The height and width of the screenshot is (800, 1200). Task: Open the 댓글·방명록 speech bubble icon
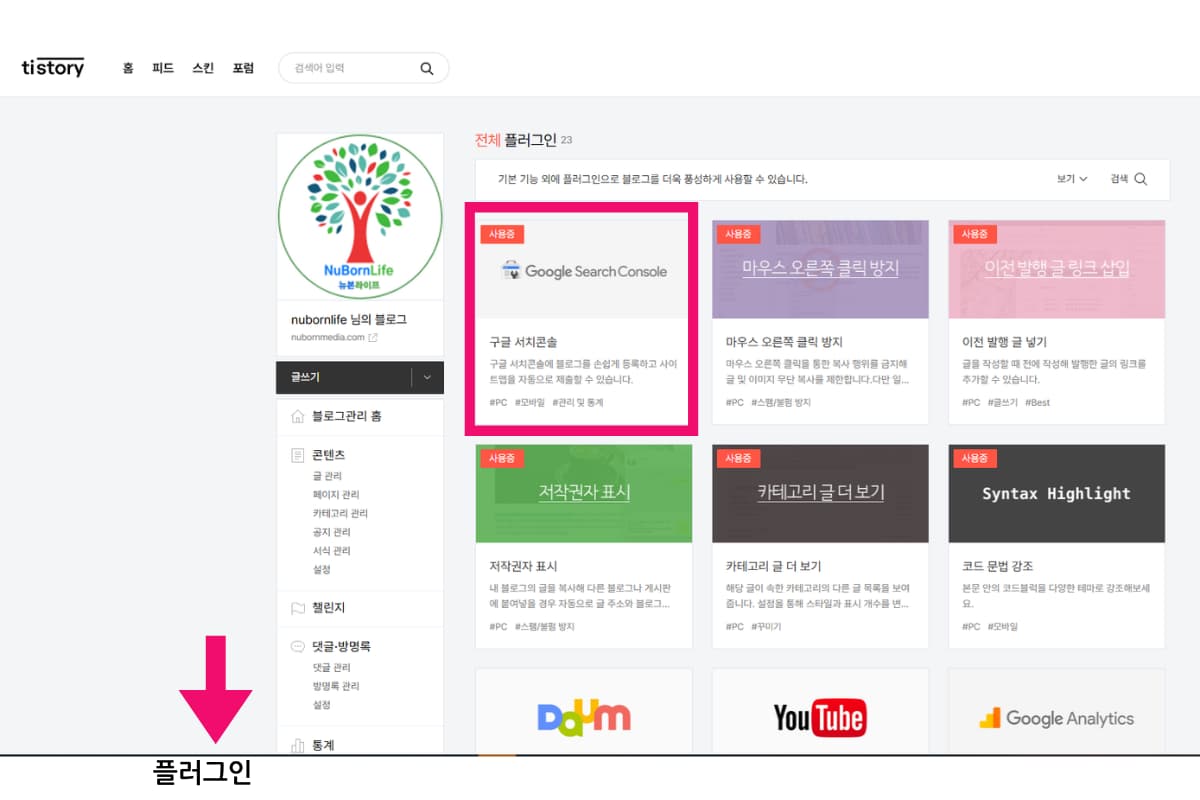pos(296,645)
